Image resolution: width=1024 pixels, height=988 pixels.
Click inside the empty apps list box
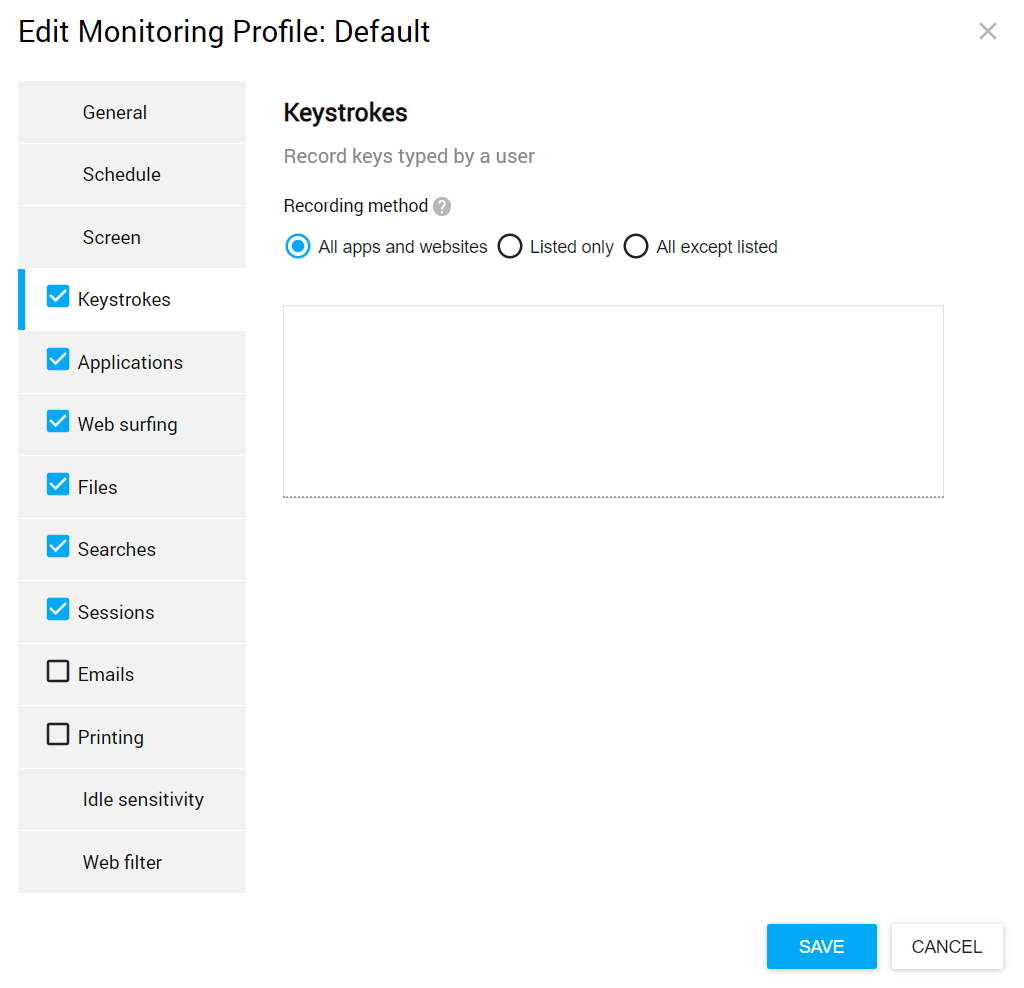click(613, 400)
